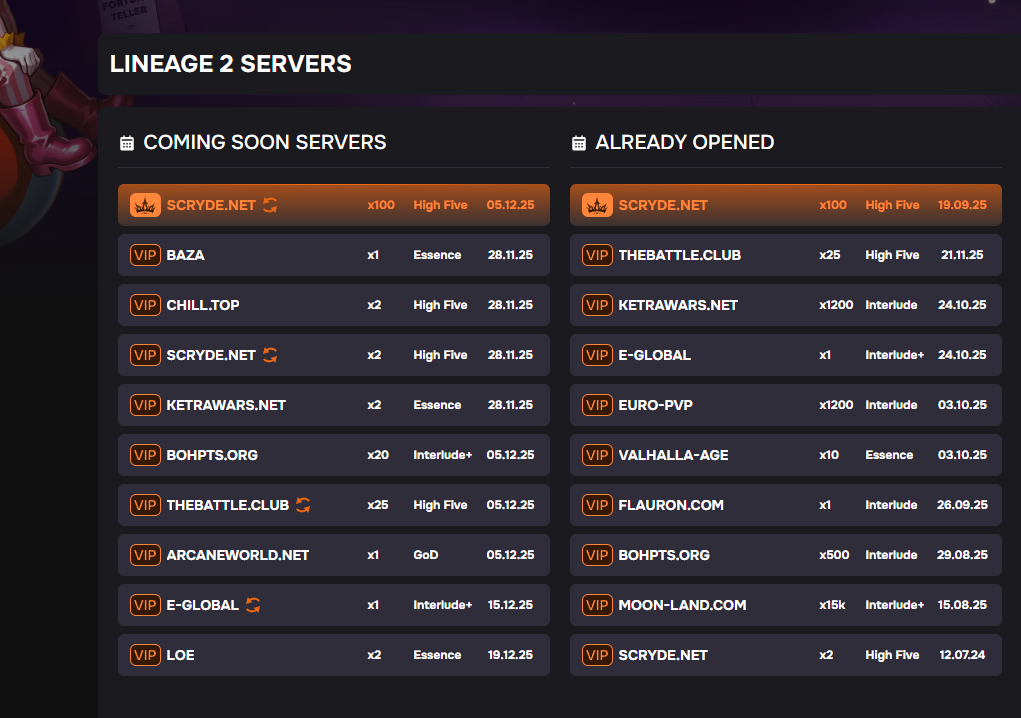Click the VIP badge on ARCANEWORLD.NET row
The width and height of the screenshot is (1021, 718).
[145, 555]
